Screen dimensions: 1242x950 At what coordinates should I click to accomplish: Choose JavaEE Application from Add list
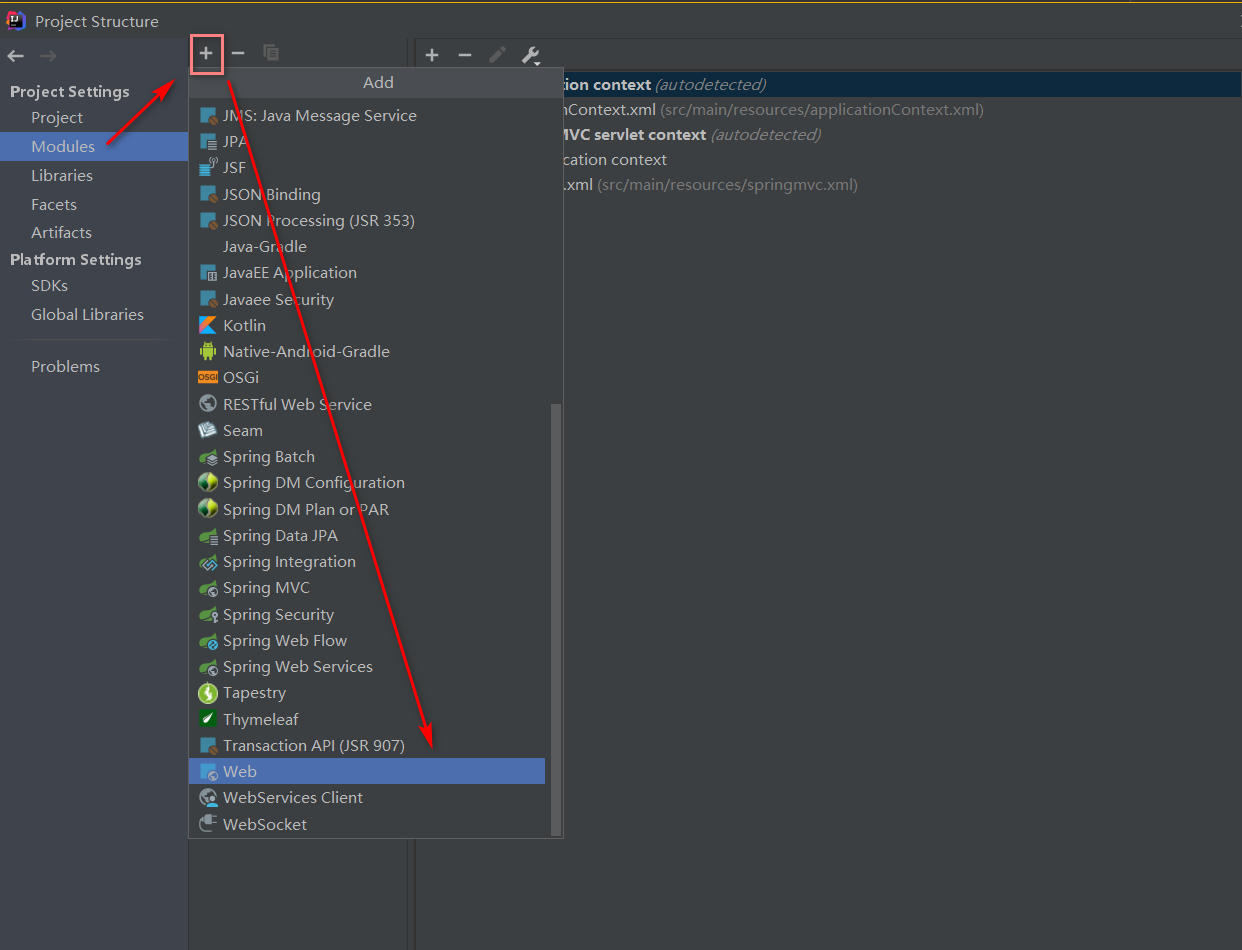point(368,272)
